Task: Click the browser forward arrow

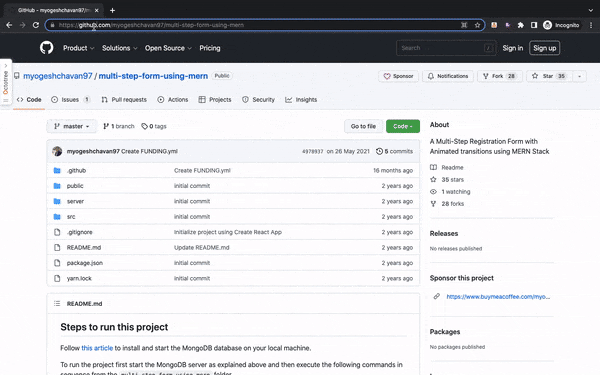Action: point(23,25)
